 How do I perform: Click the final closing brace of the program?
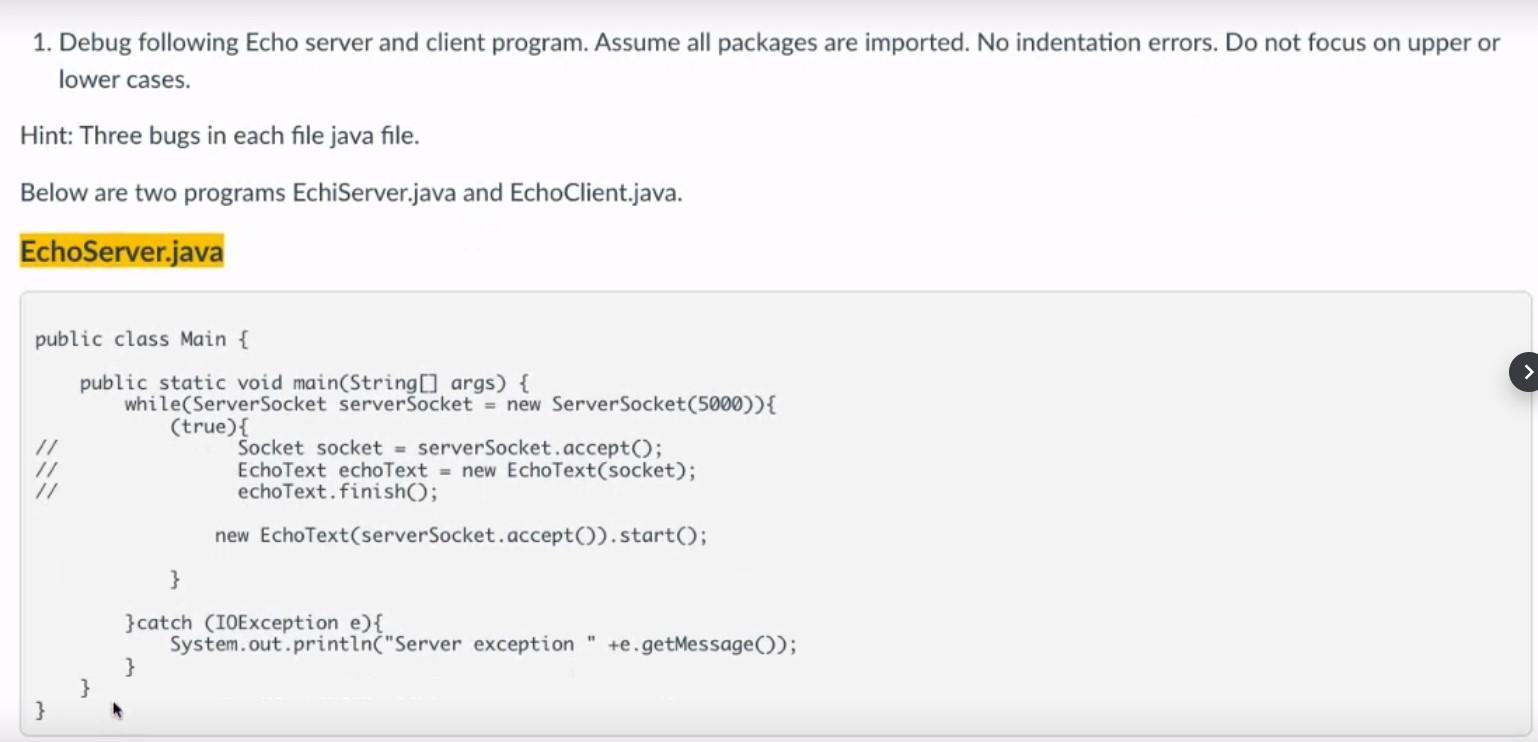coord(40,709)
